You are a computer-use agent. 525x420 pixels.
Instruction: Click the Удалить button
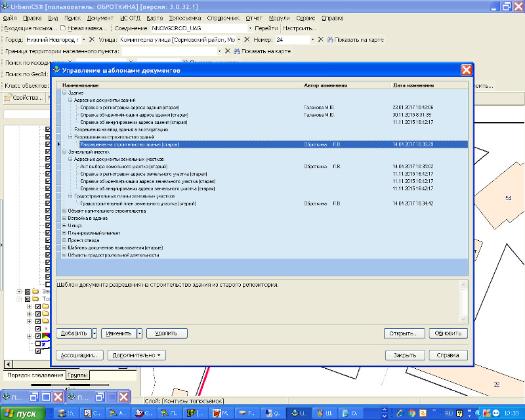[166, 333]
